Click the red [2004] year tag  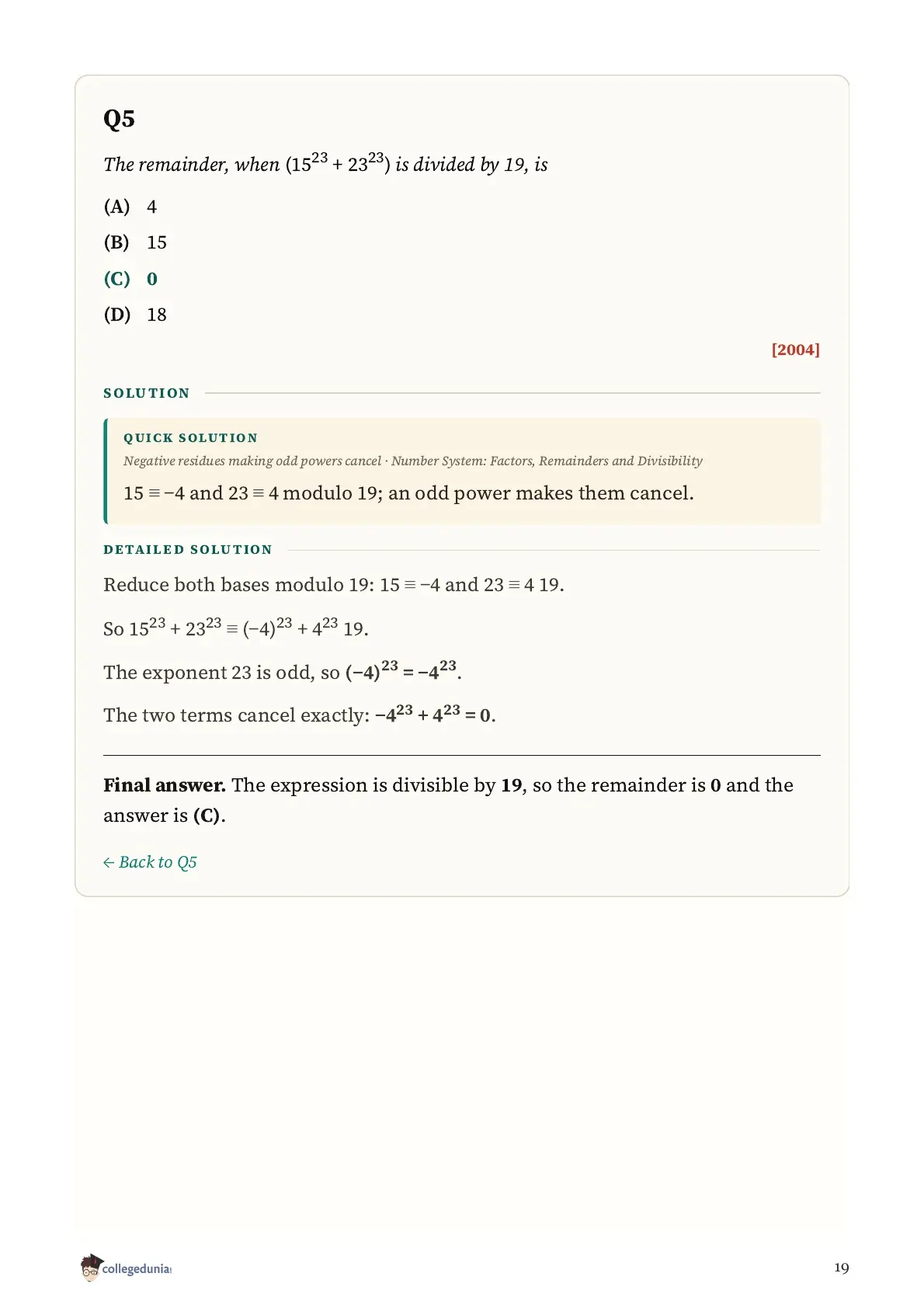[x=795, y=350]
